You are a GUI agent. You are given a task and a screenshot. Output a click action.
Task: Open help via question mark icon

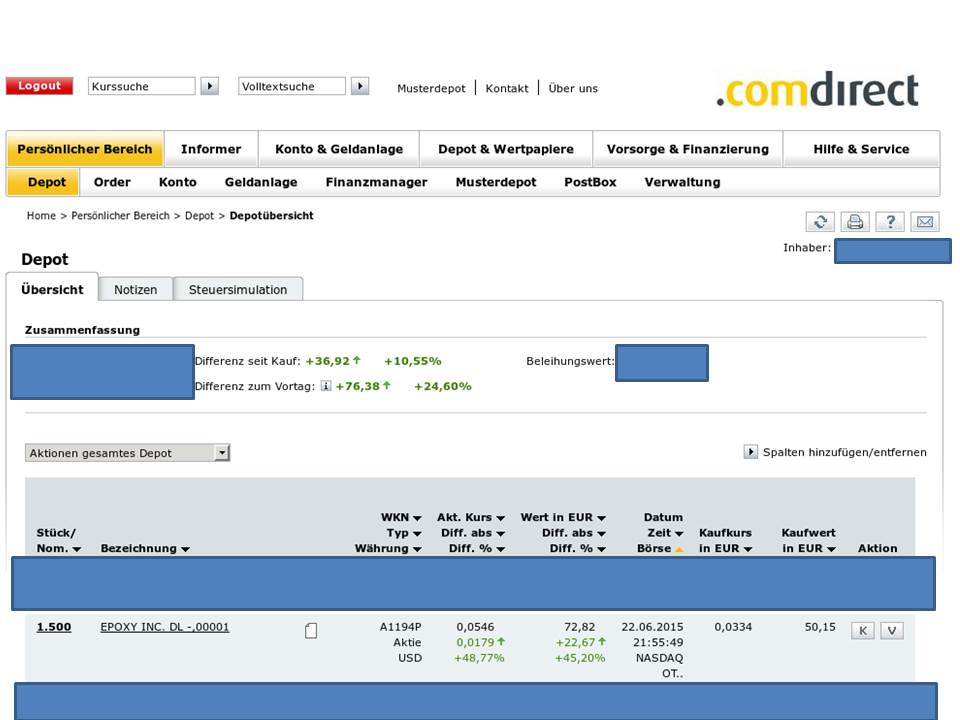[x=890, y=222]
